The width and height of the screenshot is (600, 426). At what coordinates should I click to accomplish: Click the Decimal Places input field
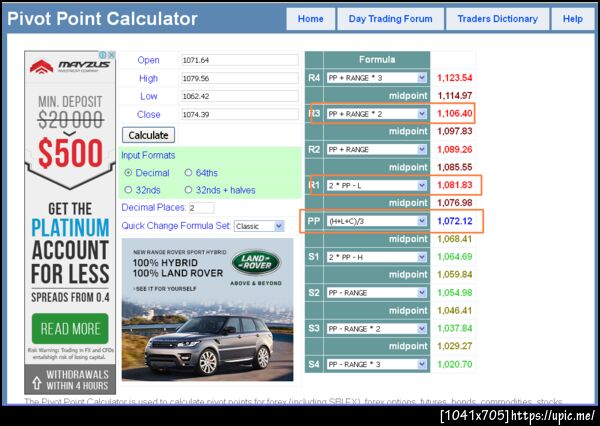pos(201,208)
